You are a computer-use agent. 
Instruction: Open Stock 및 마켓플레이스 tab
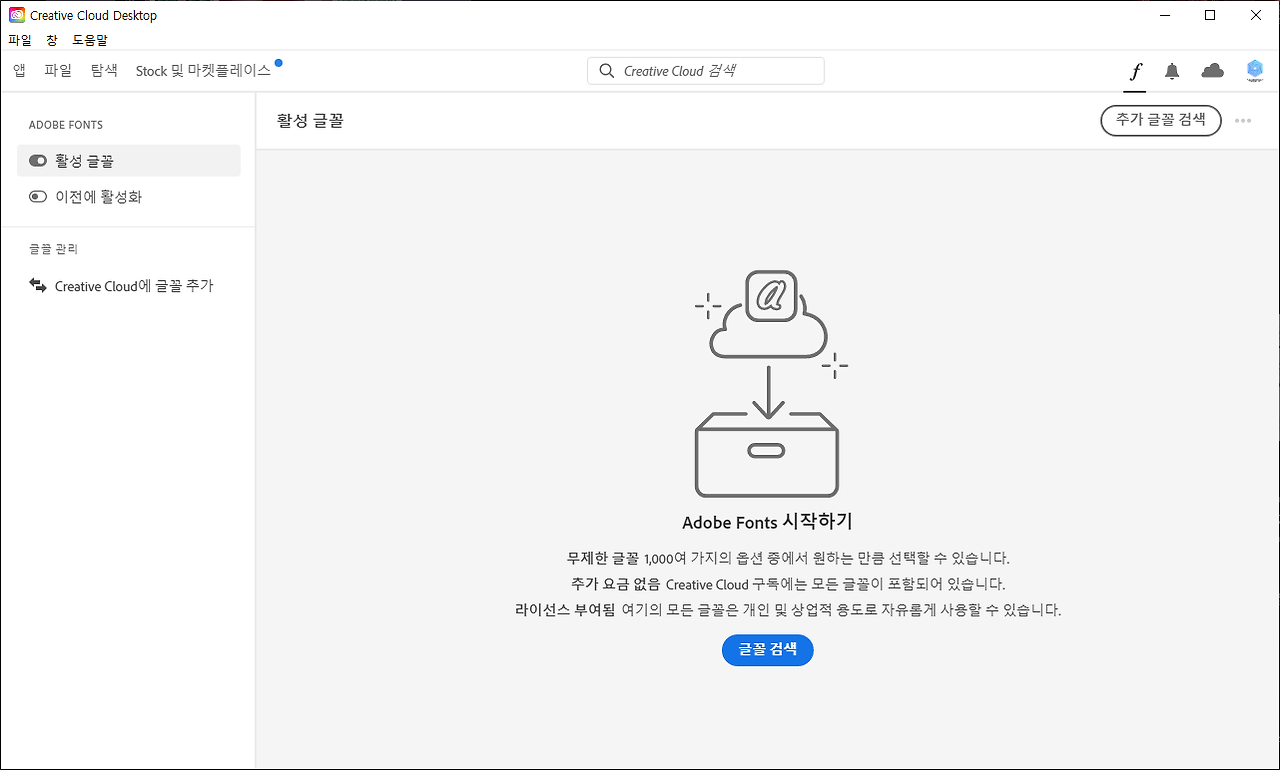tap(203, 71)
